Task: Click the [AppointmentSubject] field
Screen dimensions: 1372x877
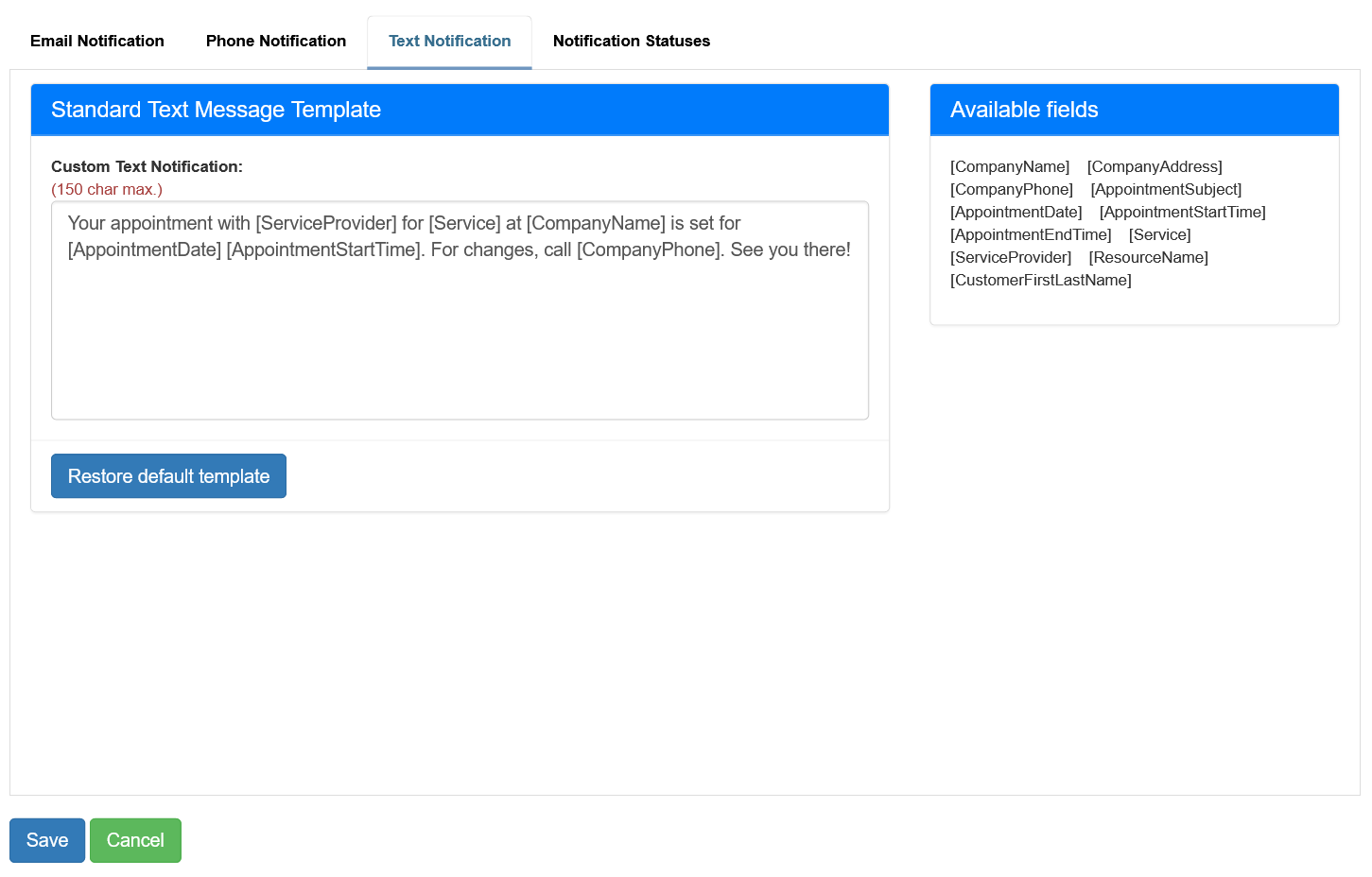Action: pos(1166,189)
